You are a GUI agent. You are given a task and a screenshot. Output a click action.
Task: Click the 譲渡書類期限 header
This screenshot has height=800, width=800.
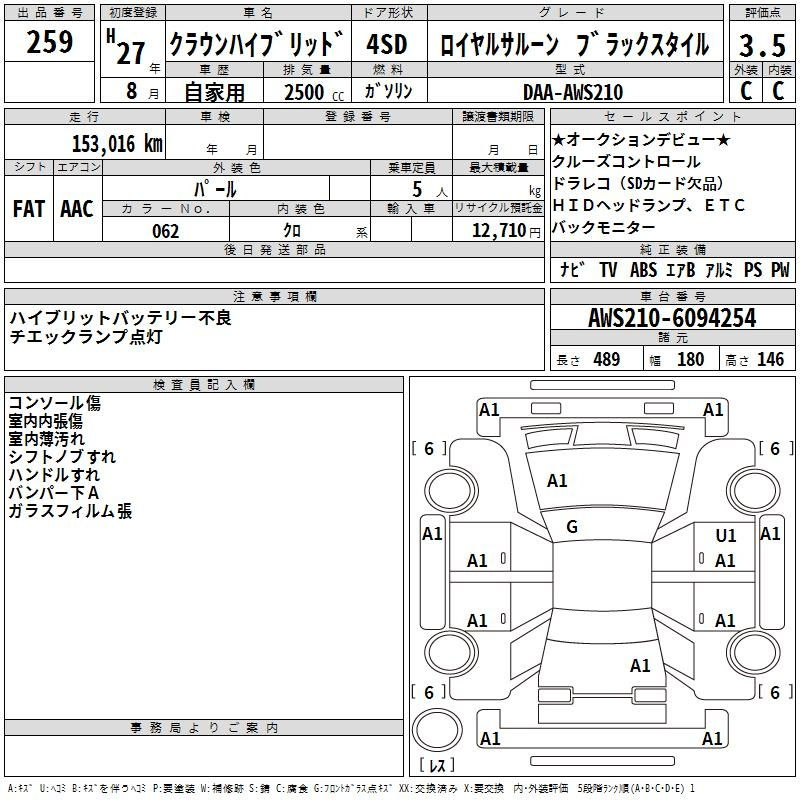click(498, 117)
